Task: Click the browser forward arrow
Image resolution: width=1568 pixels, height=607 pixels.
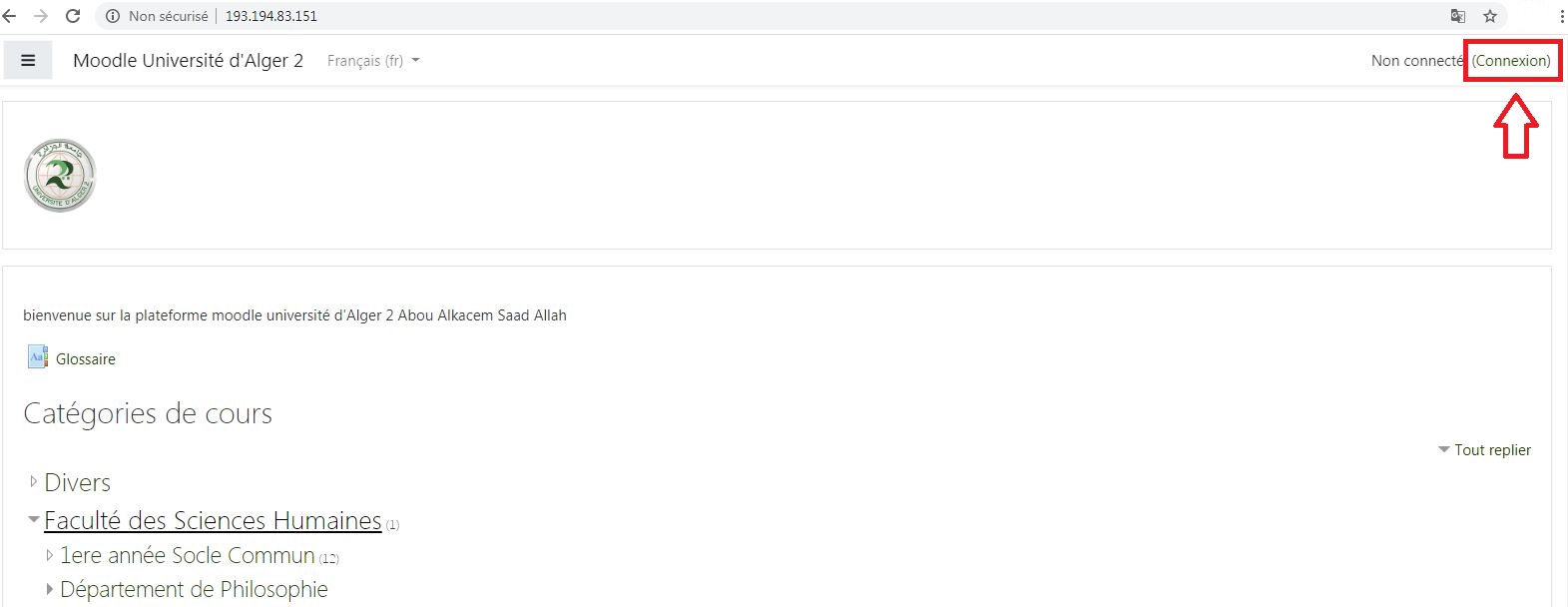Action: pos(41,16)
